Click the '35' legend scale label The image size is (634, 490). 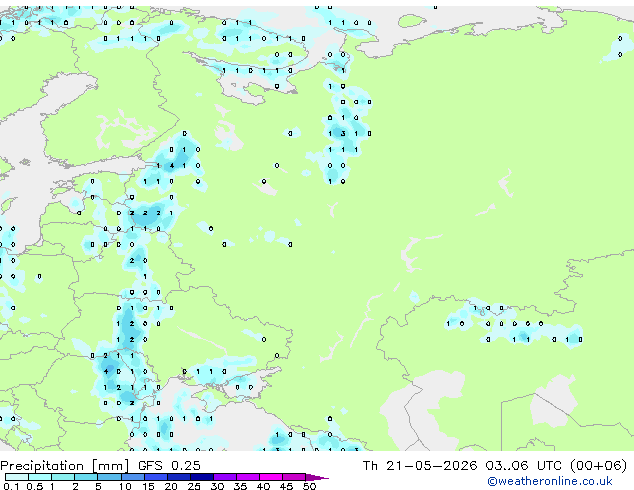coord(240,486)
